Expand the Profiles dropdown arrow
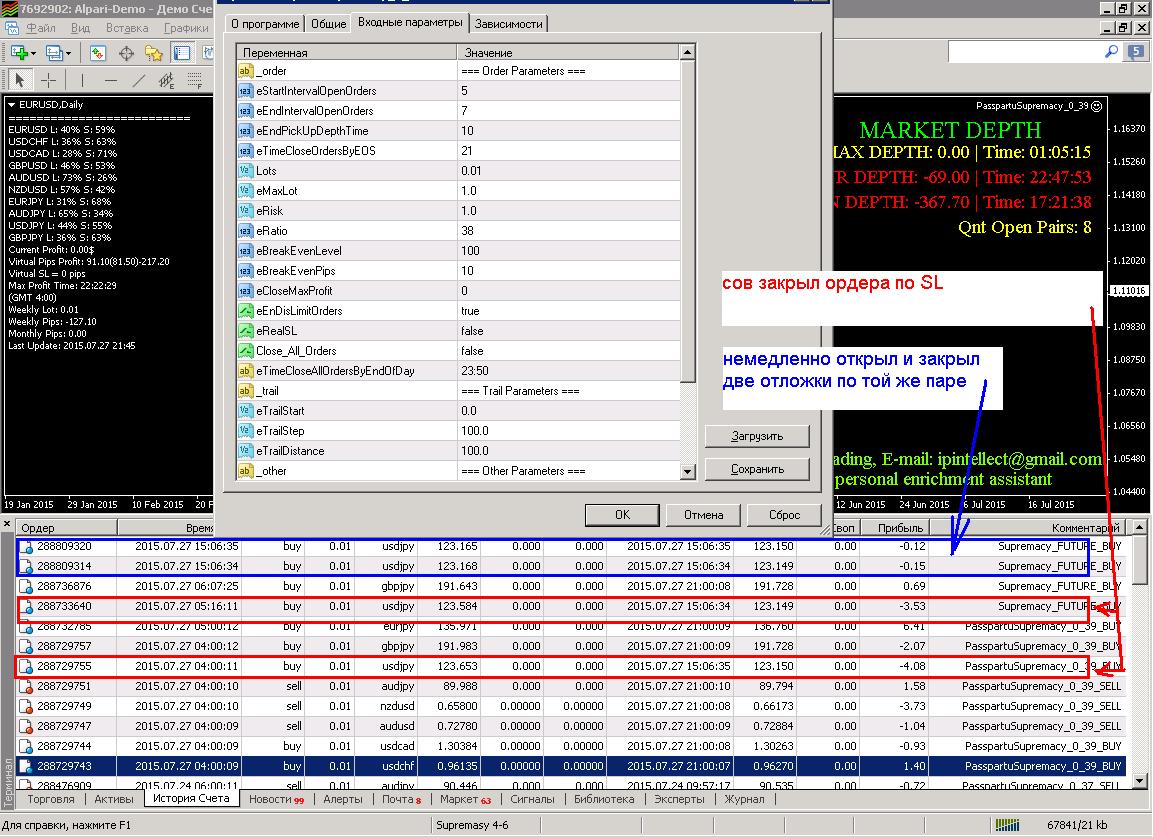This screenshot has height=837, width=1153. pos(68,53)
